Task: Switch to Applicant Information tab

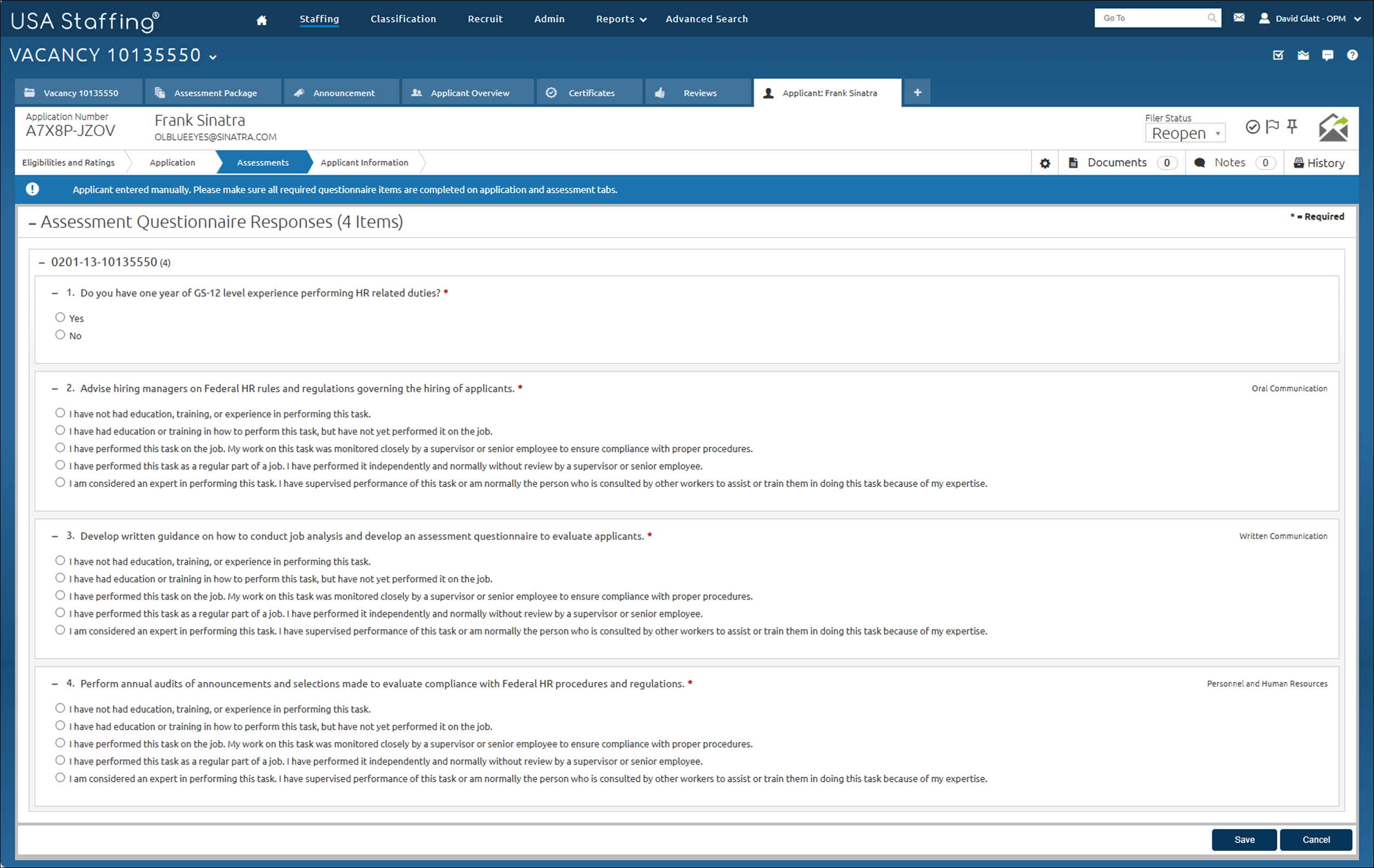Action: coord(365,163)
